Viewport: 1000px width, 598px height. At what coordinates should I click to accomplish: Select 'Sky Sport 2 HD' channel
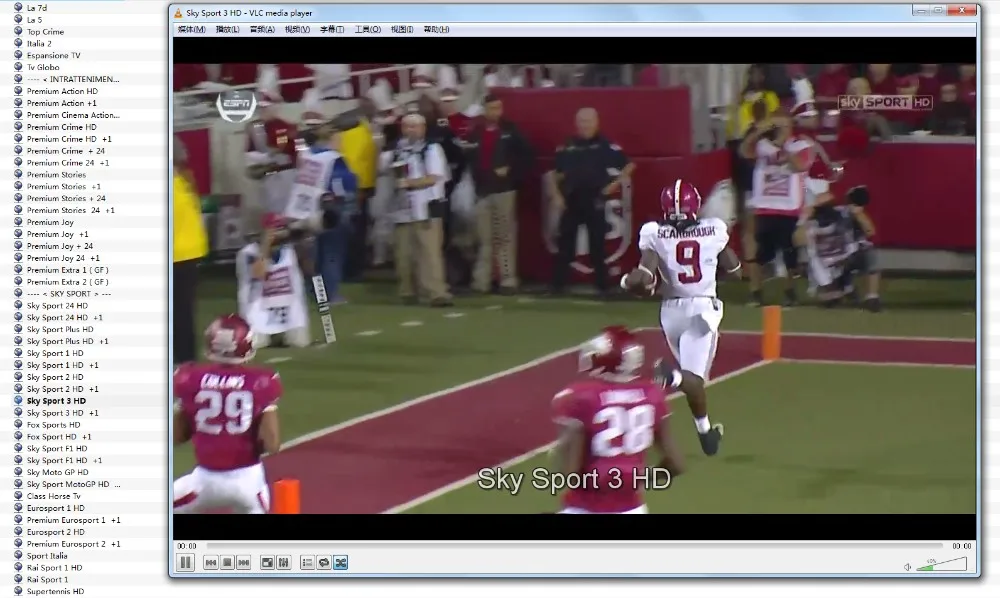point(55,377)
